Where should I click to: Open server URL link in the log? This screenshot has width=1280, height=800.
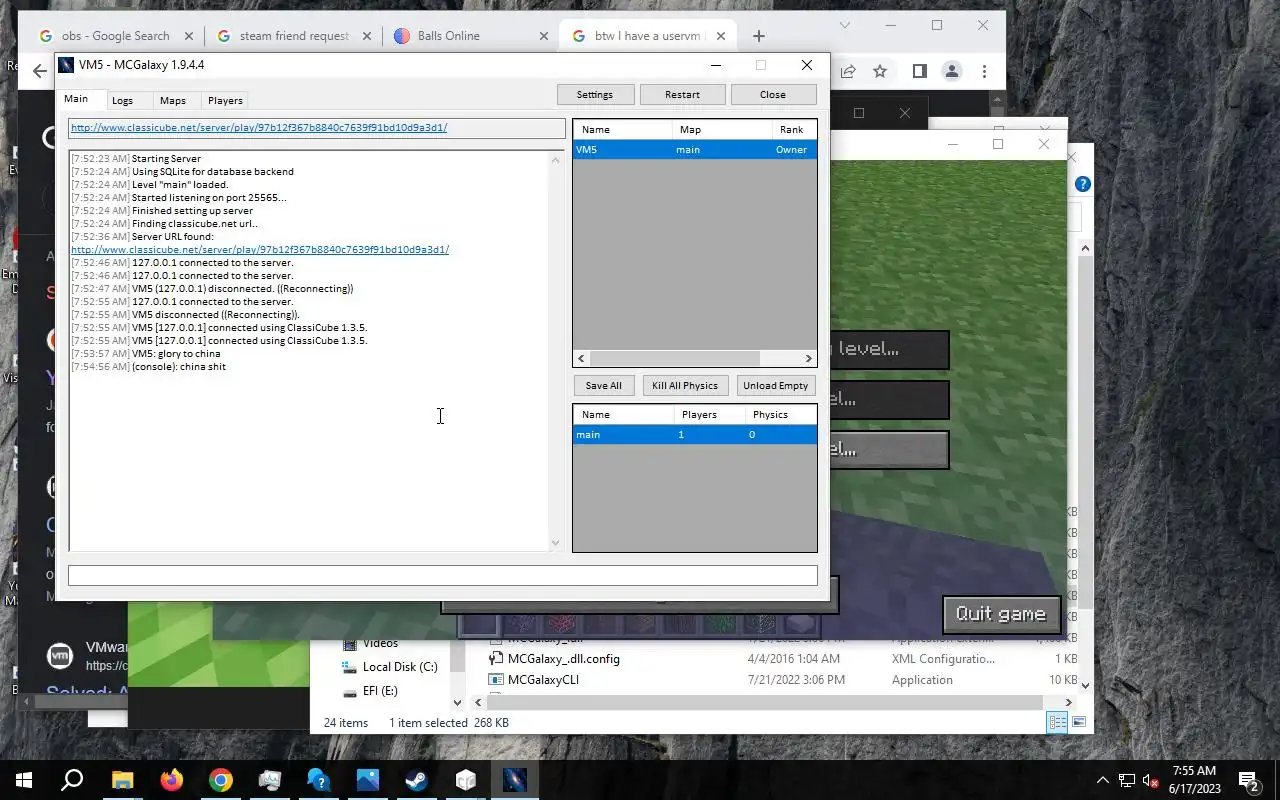click(x=260, y=249)
